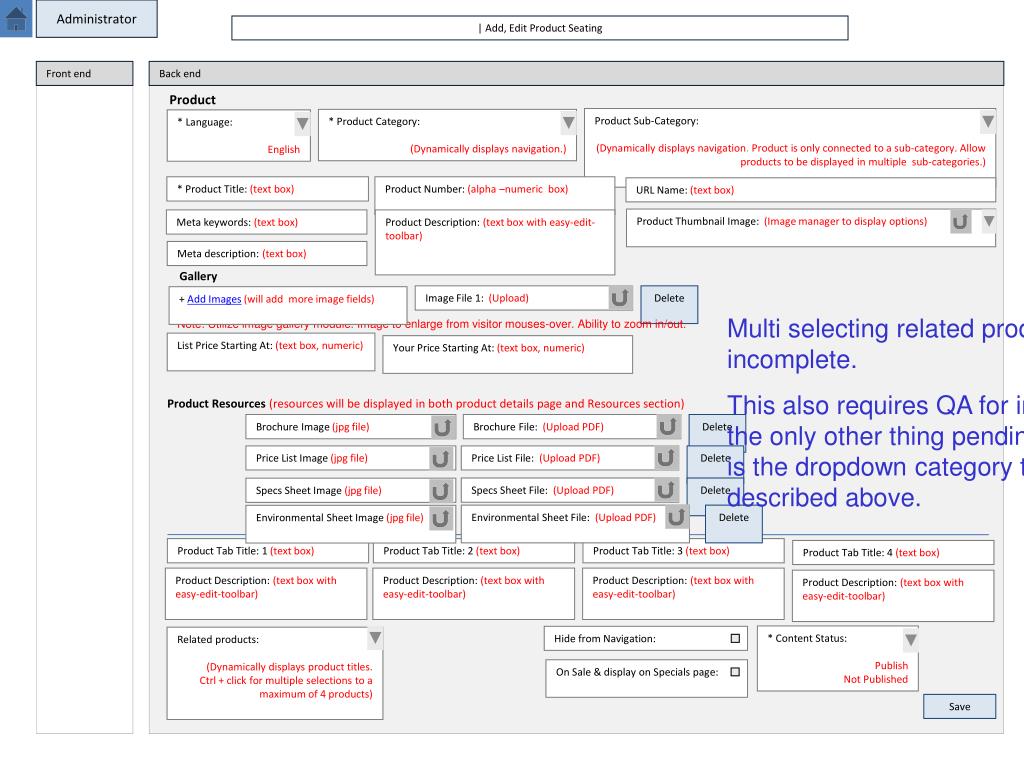Click the URL Name text box

(810, 190)
